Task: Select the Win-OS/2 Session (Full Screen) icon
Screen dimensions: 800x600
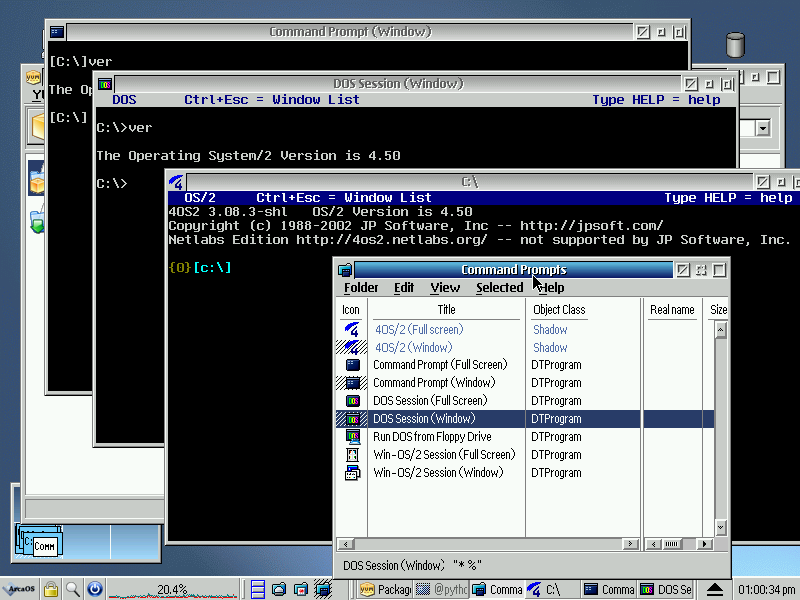Action: point(353,455)
